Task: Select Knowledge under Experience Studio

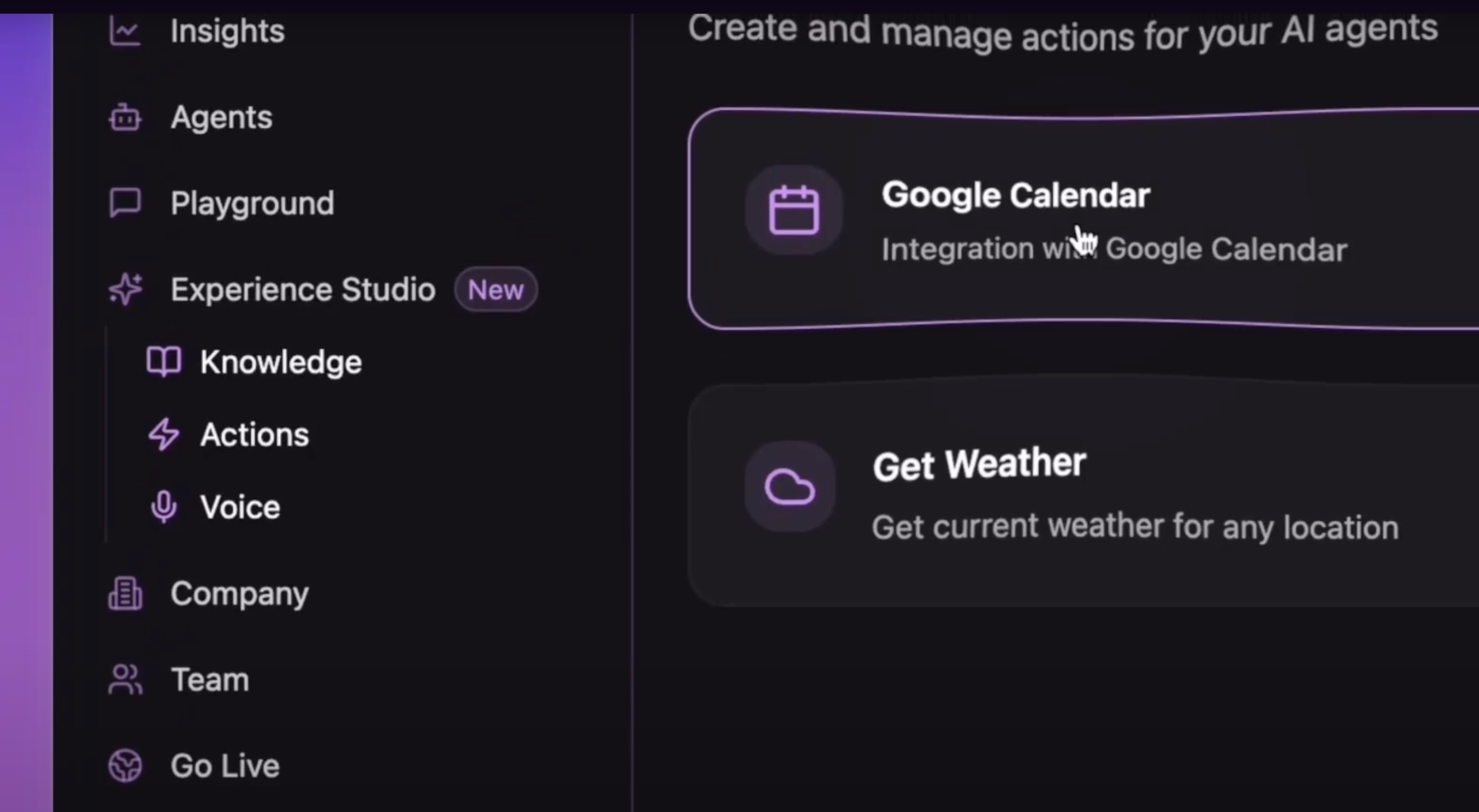Action: [x=280, y=362]
